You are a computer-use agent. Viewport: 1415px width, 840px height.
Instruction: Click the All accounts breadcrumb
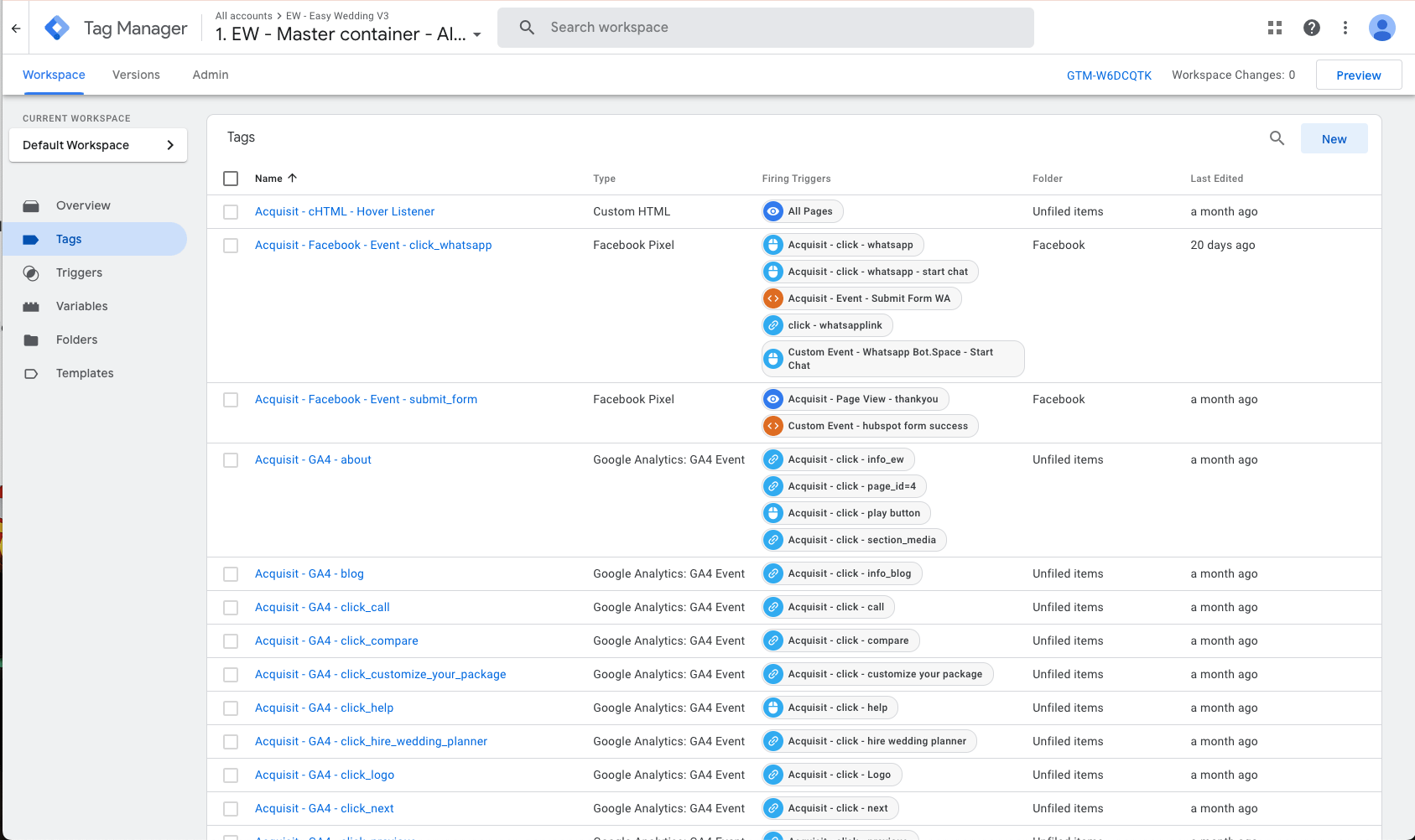(243, 16)
